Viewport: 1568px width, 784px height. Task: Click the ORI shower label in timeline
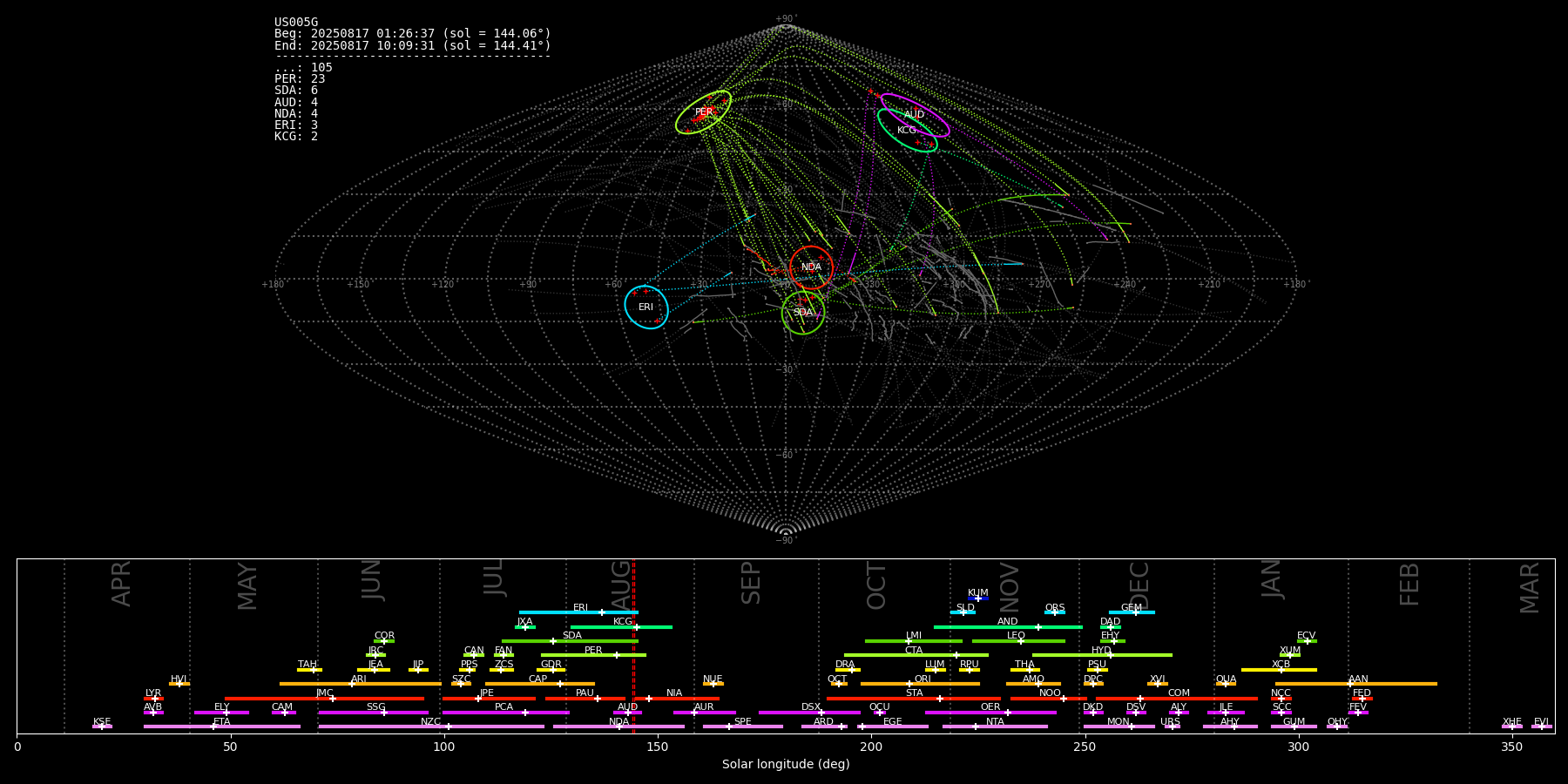[x=923, y=679]
